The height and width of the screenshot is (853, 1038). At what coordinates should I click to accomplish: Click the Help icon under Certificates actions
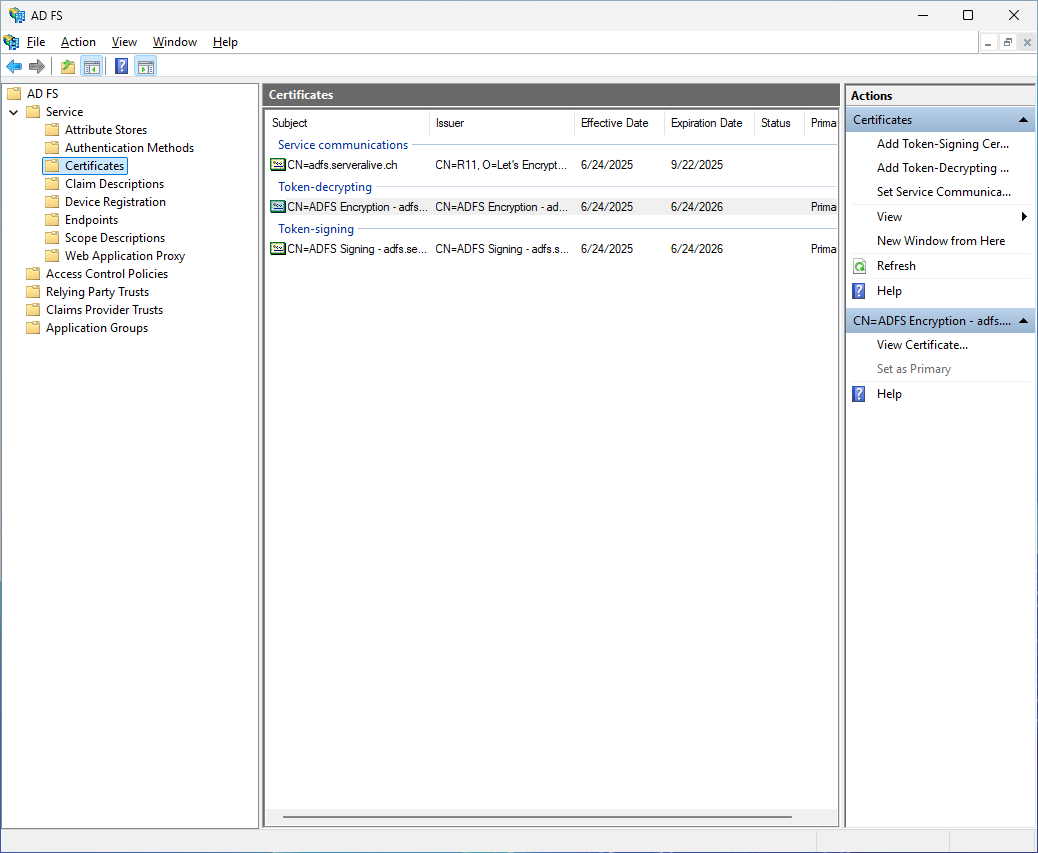pyautogui.click(x=859, y=291)
